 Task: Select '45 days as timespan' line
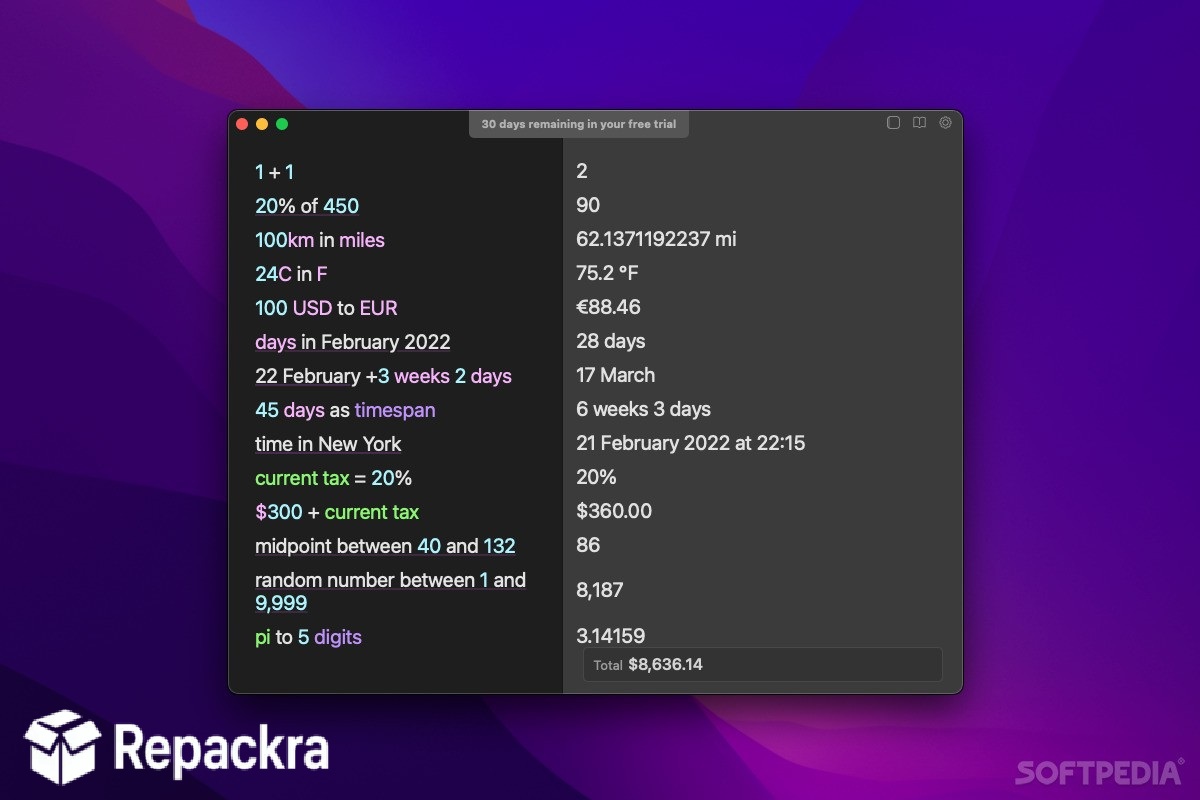[x=345, y=410]
